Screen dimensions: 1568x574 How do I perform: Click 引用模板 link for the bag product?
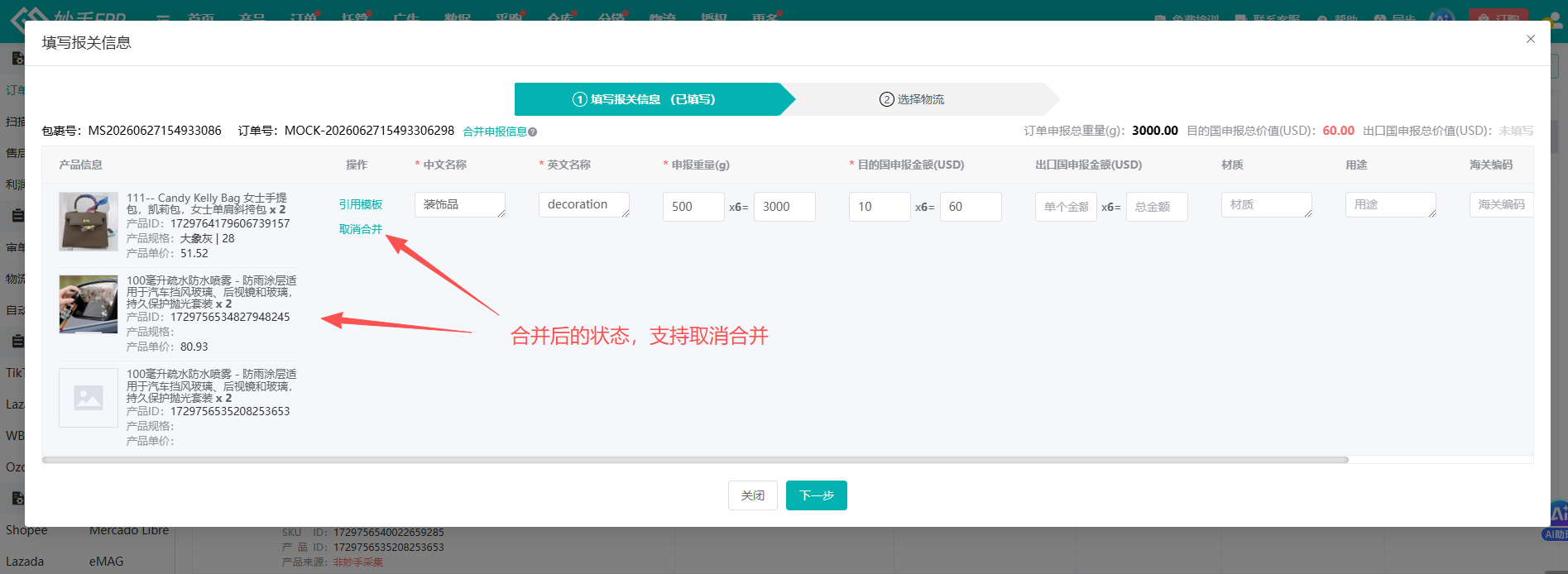[x=361, y=204]
